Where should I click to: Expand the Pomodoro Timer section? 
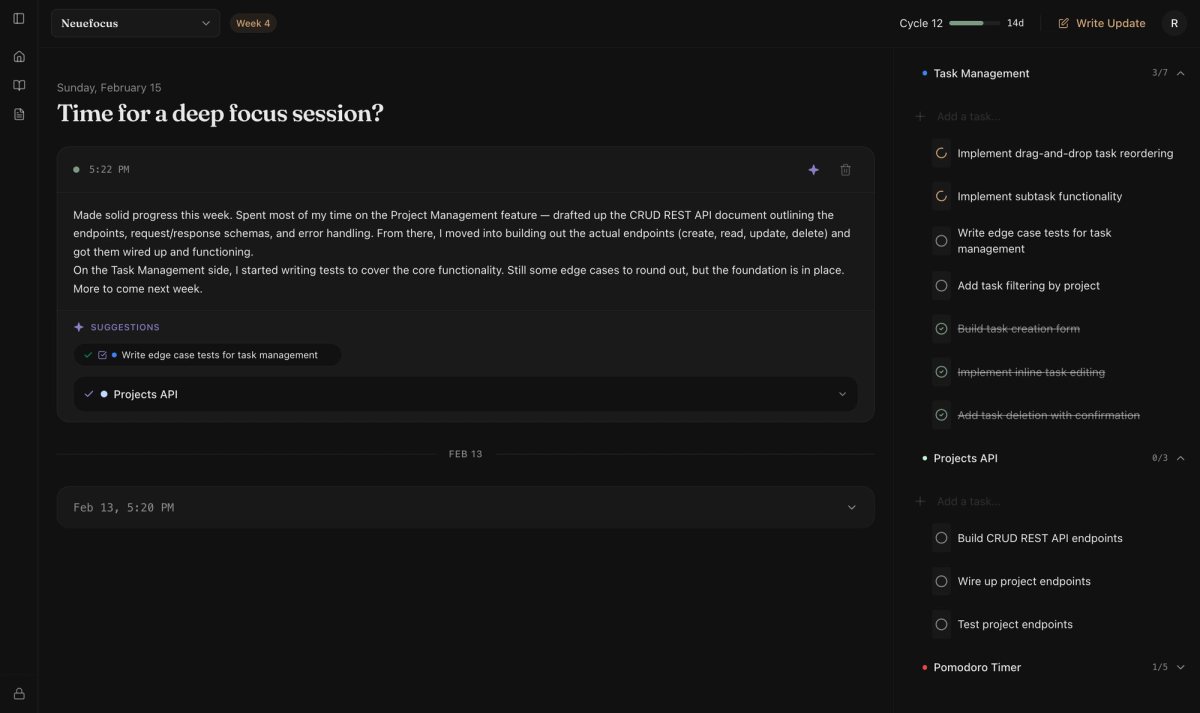click(1180, 667)
